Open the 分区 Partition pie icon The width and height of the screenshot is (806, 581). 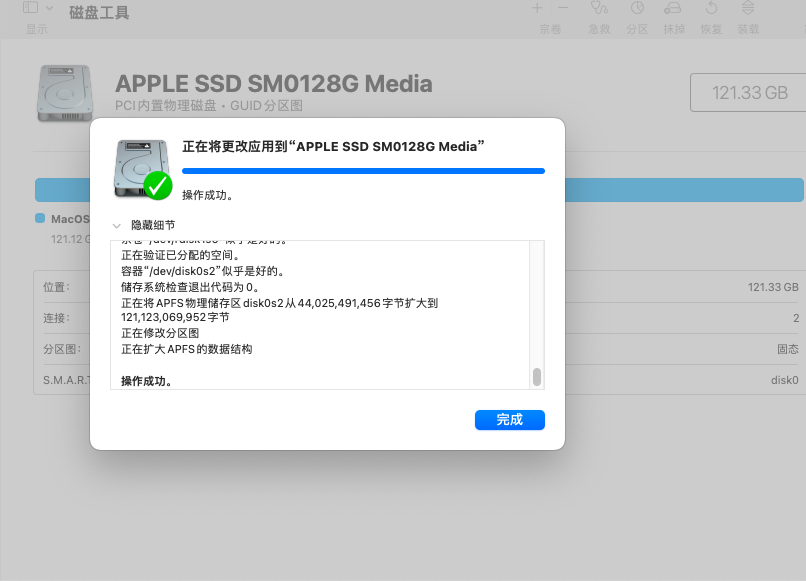coord(637,8)
